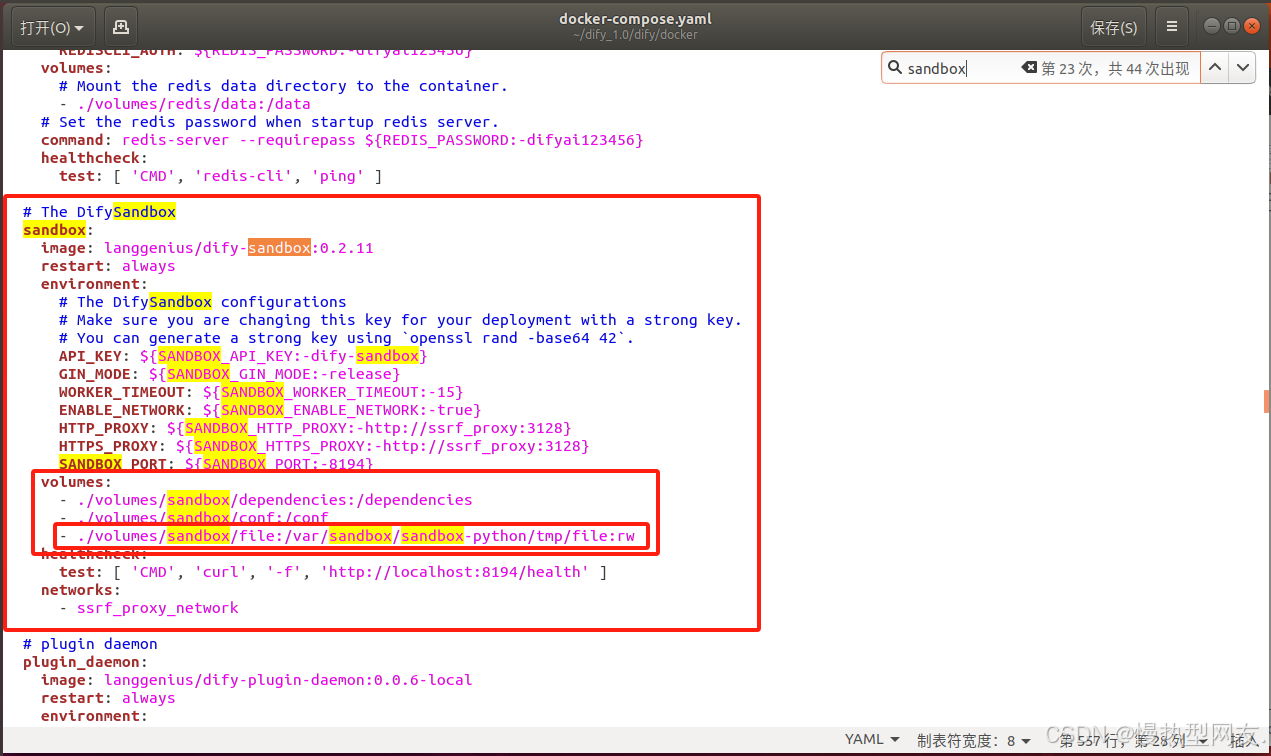Click the 'ssrf_proxy_network' network entry

[x=149, y=608]
